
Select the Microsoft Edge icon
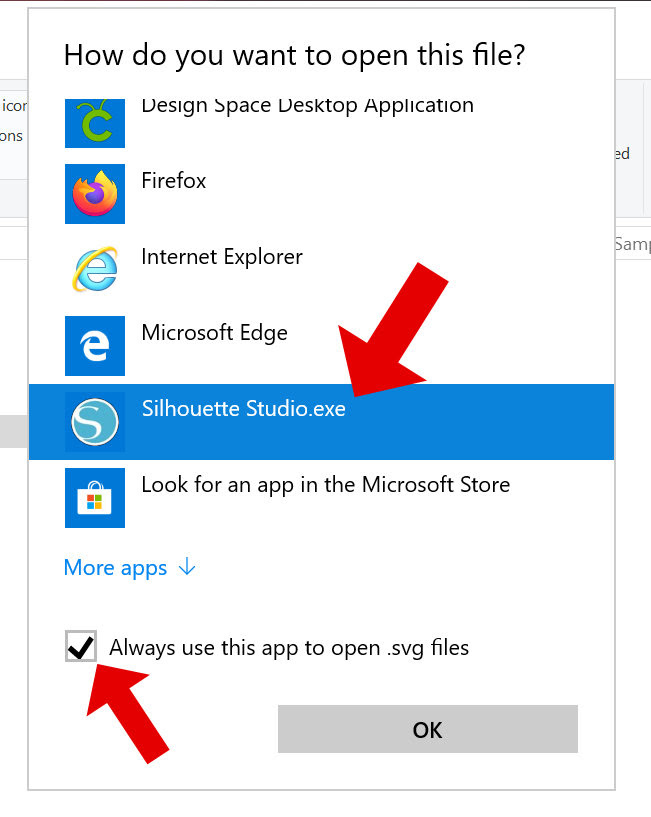click(94, 346)
